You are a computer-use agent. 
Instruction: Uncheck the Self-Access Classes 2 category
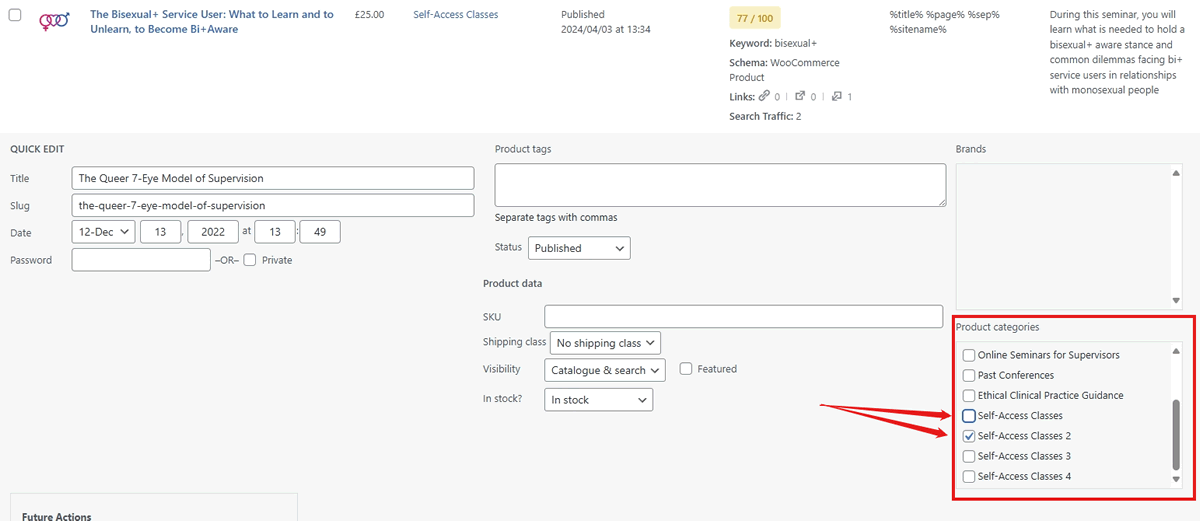click(x=968, y=436)
